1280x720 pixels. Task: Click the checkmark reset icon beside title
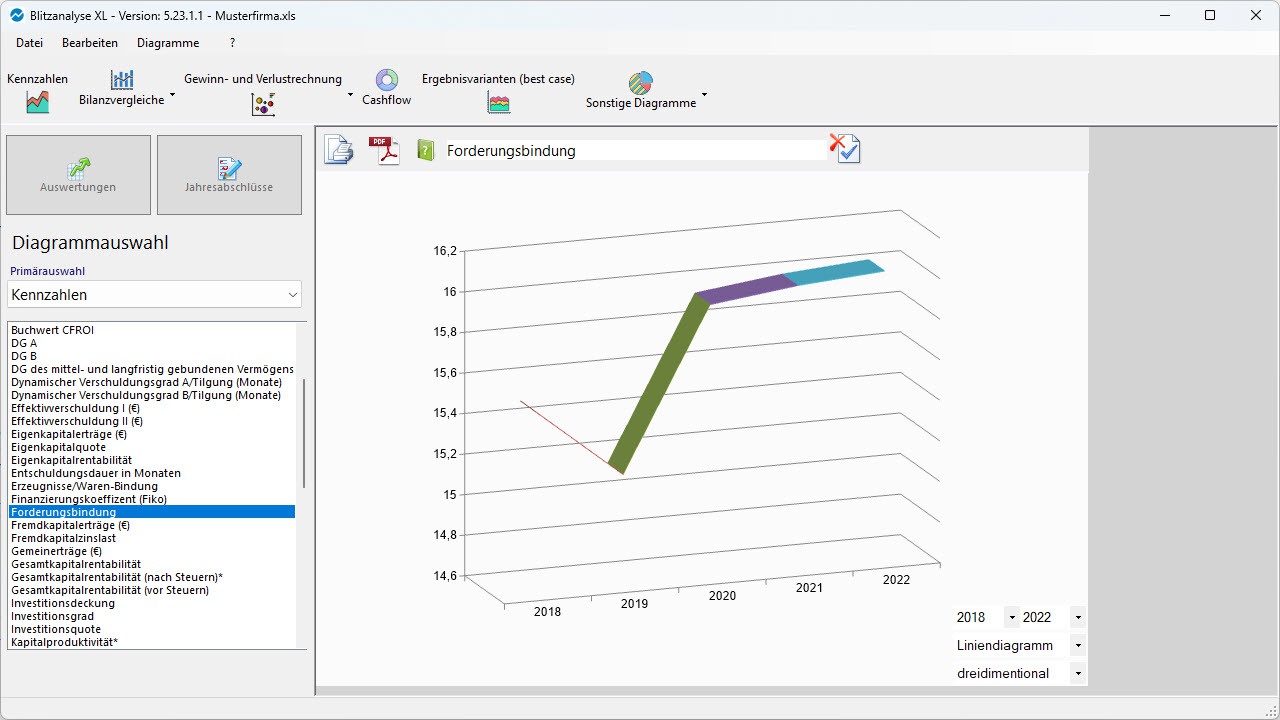(845, 149)
